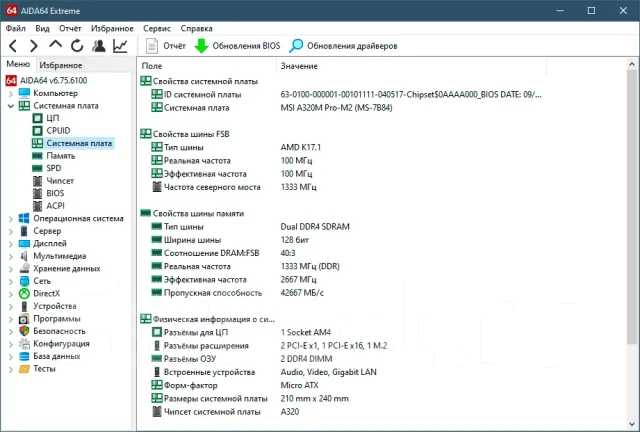
Task: Open the Файл menu
Action: (16, 29)
